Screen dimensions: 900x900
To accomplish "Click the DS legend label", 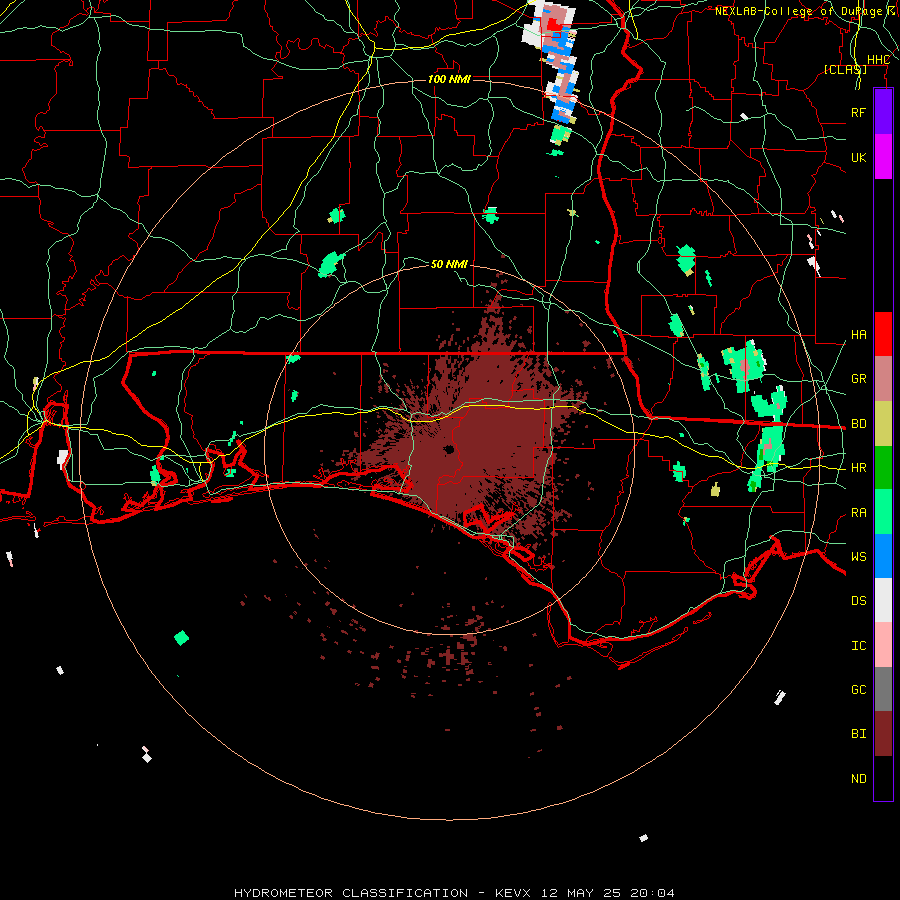I will (x=859, y=601).
